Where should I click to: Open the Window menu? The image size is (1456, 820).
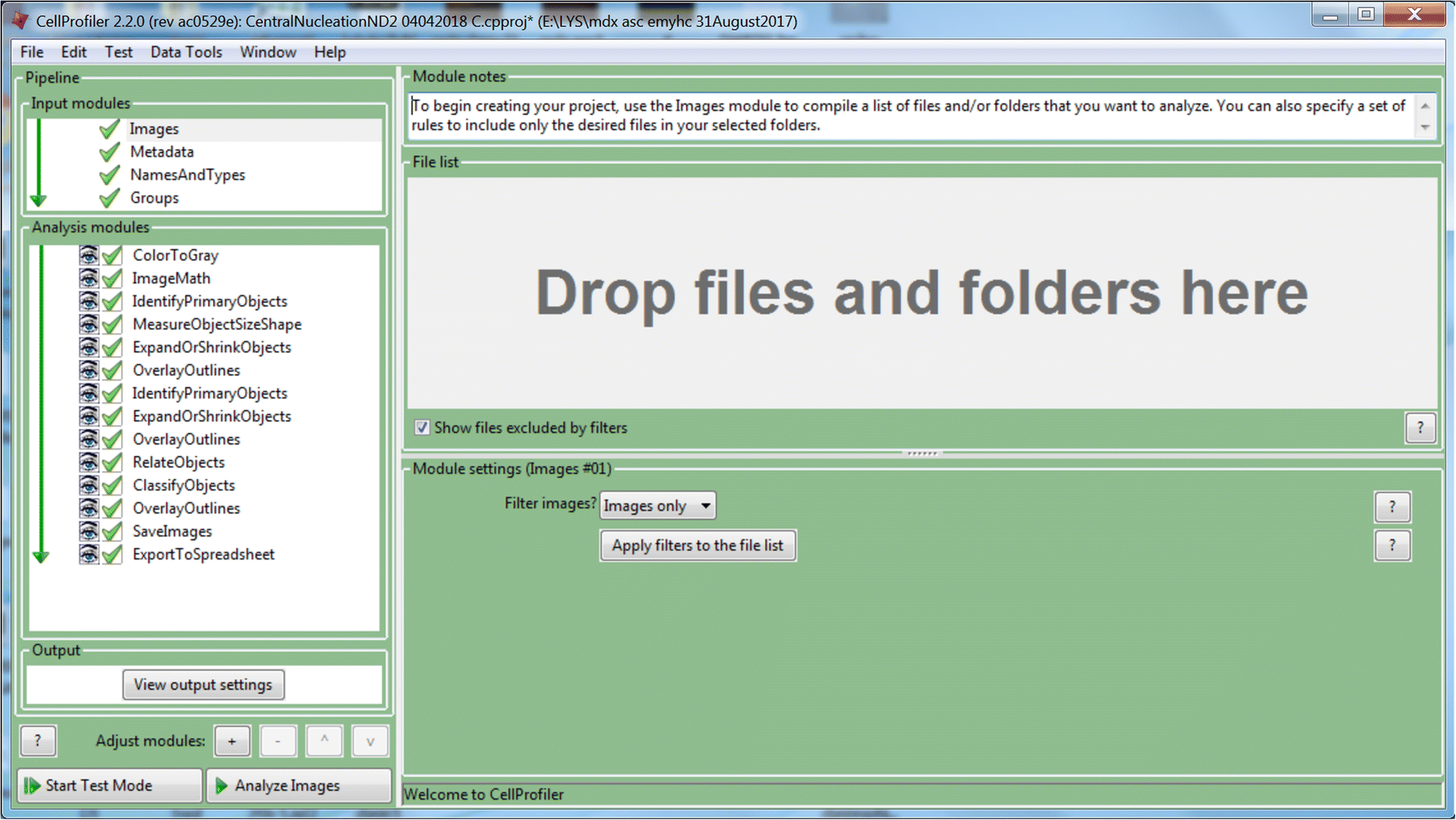pos(268,52)
